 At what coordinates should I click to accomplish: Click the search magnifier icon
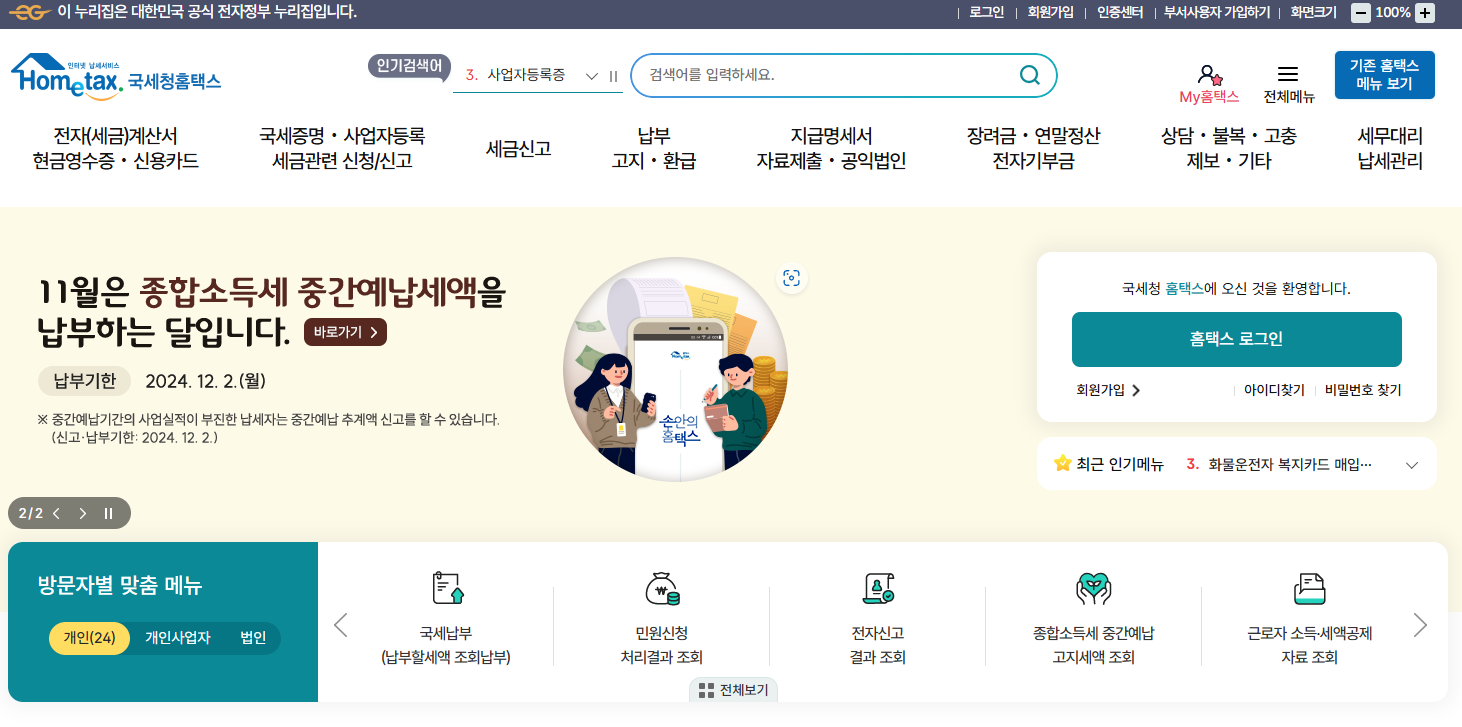(x=1029, y=75)
